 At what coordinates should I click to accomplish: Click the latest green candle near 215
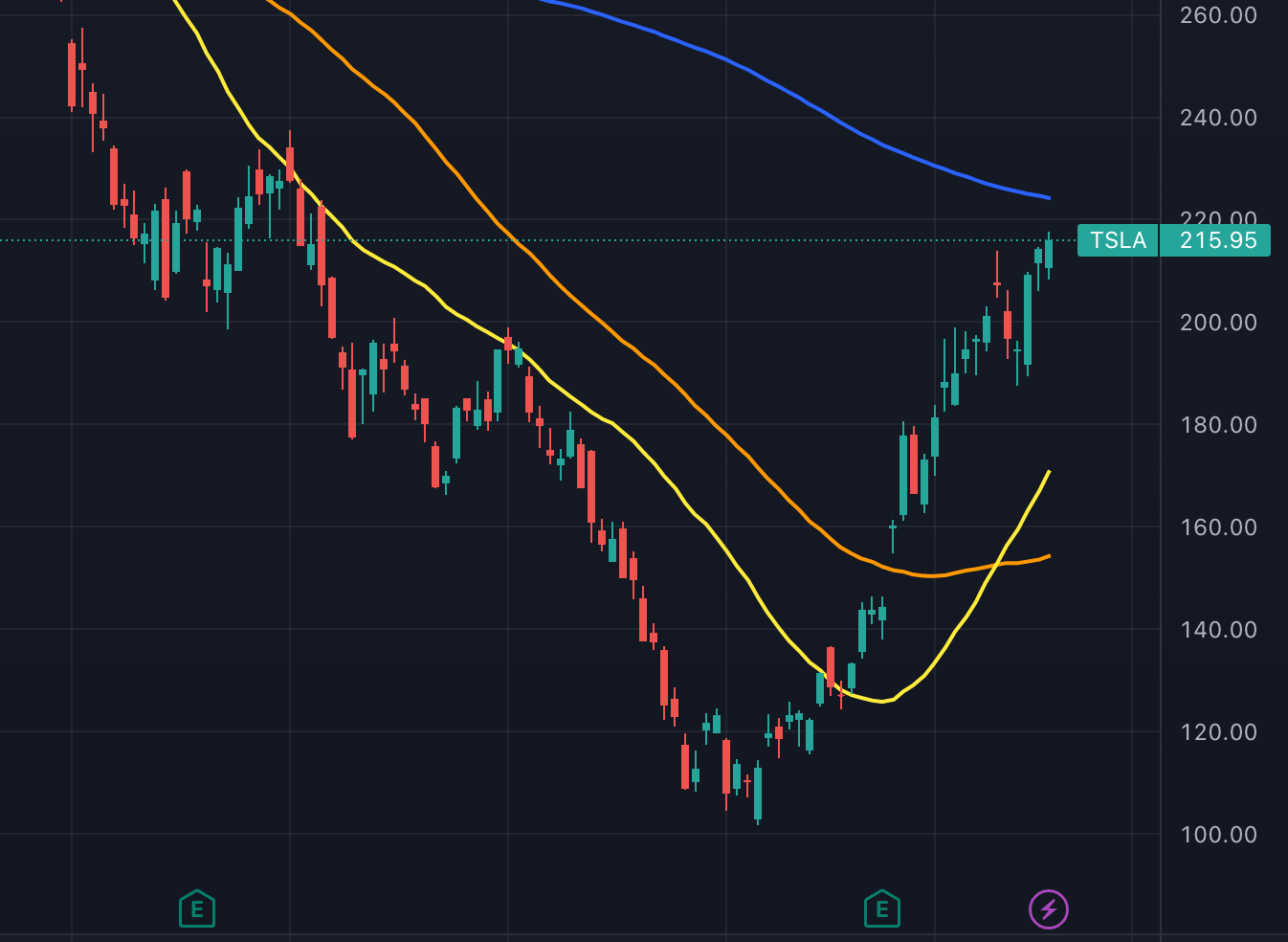click(x=1049, y=254)
